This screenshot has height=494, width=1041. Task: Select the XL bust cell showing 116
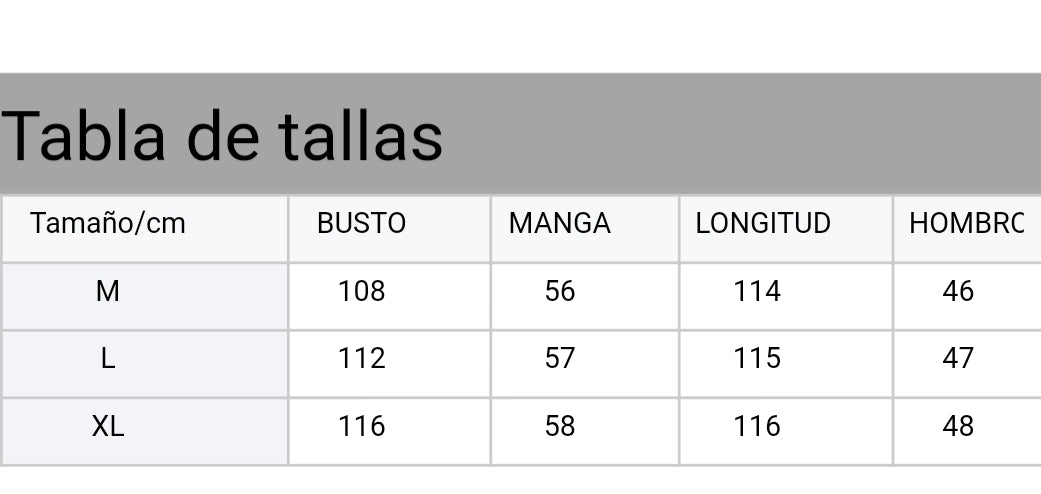(361, 426)
